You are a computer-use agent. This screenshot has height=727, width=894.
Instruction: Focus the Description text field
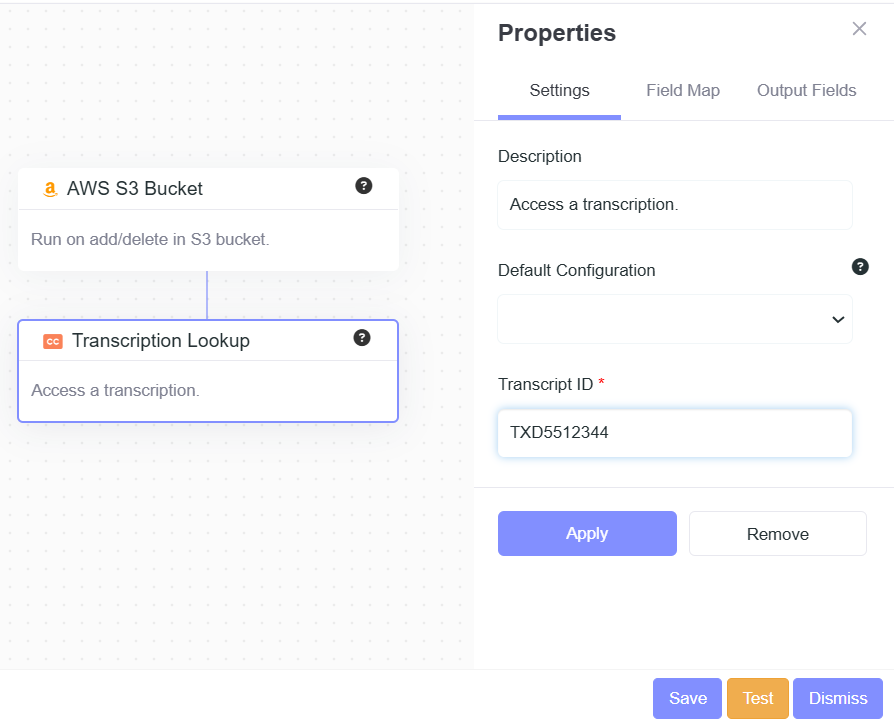coord(675,205)
